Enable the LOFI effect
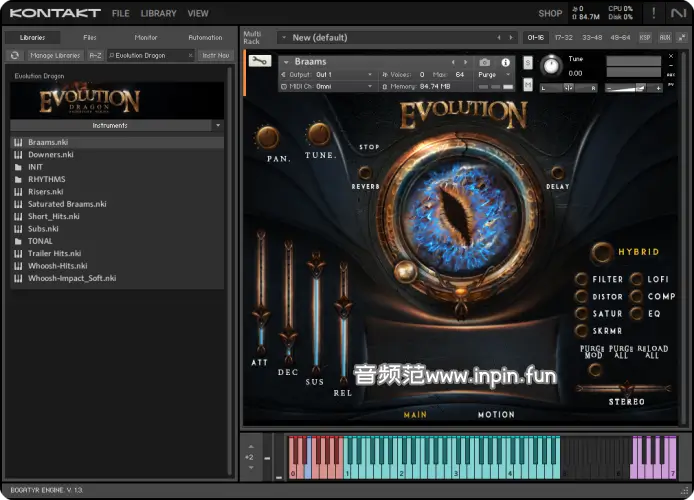 click(x=636, y=280)
